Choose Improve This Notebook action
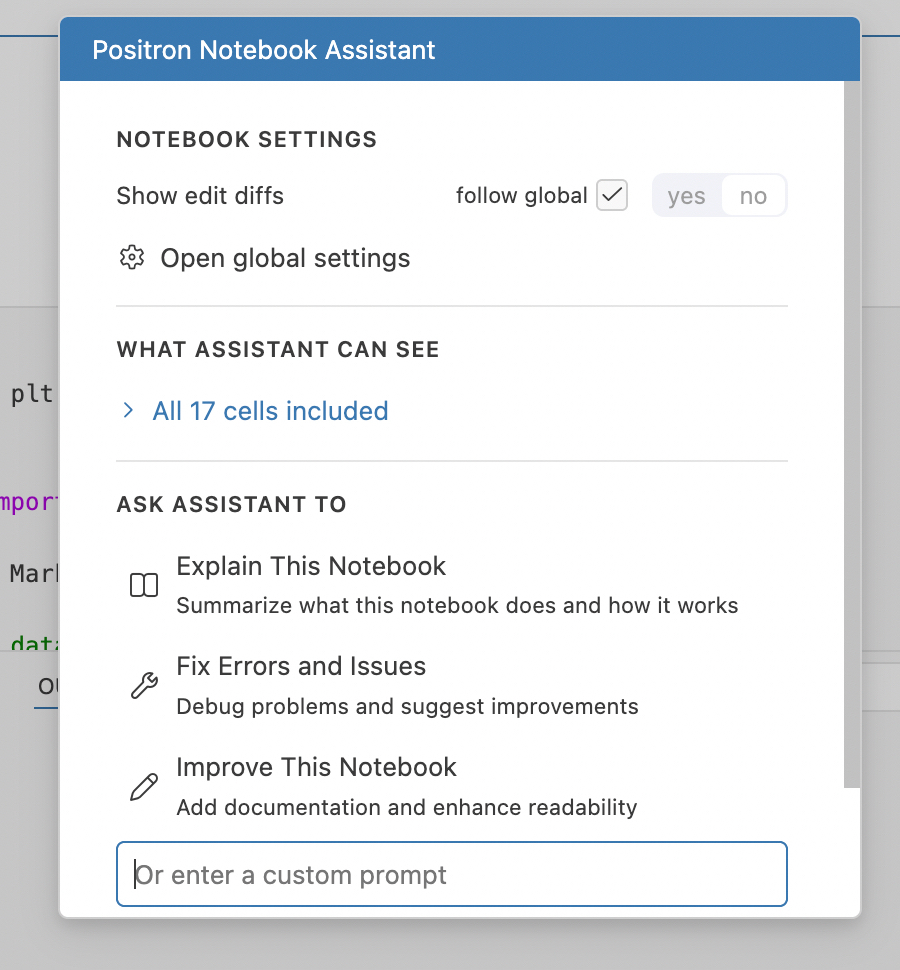Viewport: 900px width, 970px height. click(316, 767)
